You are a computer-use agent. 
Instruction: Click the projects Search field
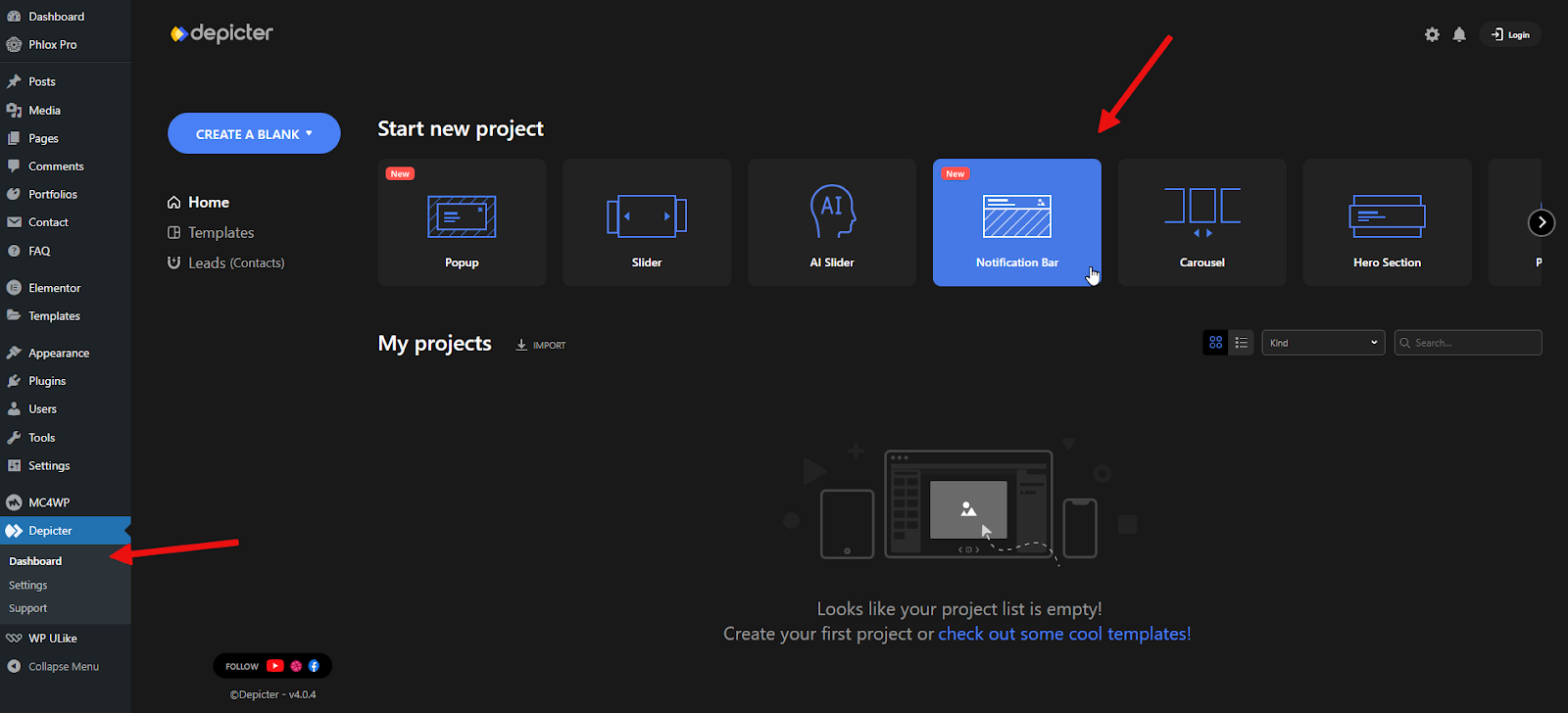pos(1468,343)
